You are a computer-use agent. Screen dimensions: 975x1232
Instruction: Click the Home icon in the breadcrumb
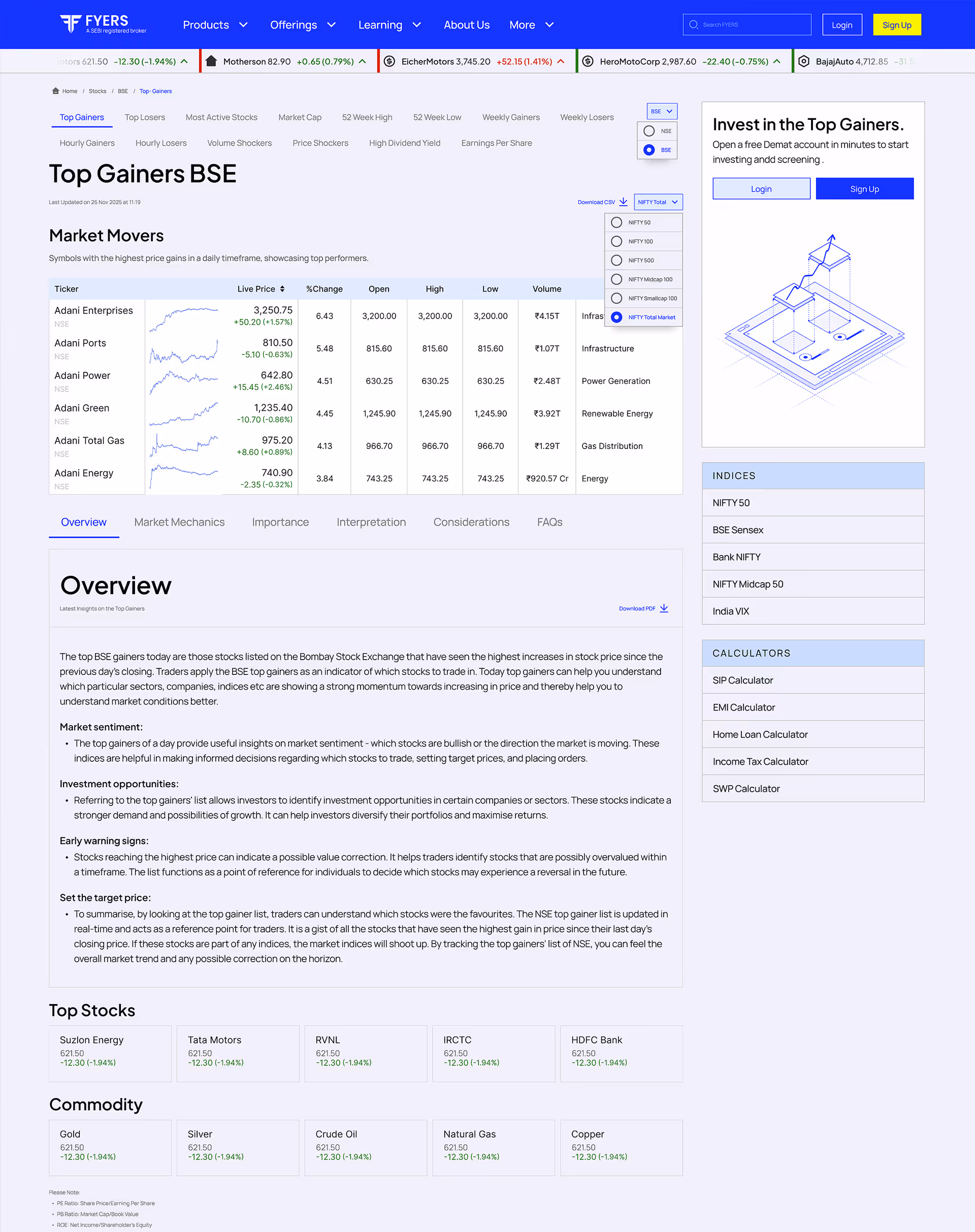[55, 91]
